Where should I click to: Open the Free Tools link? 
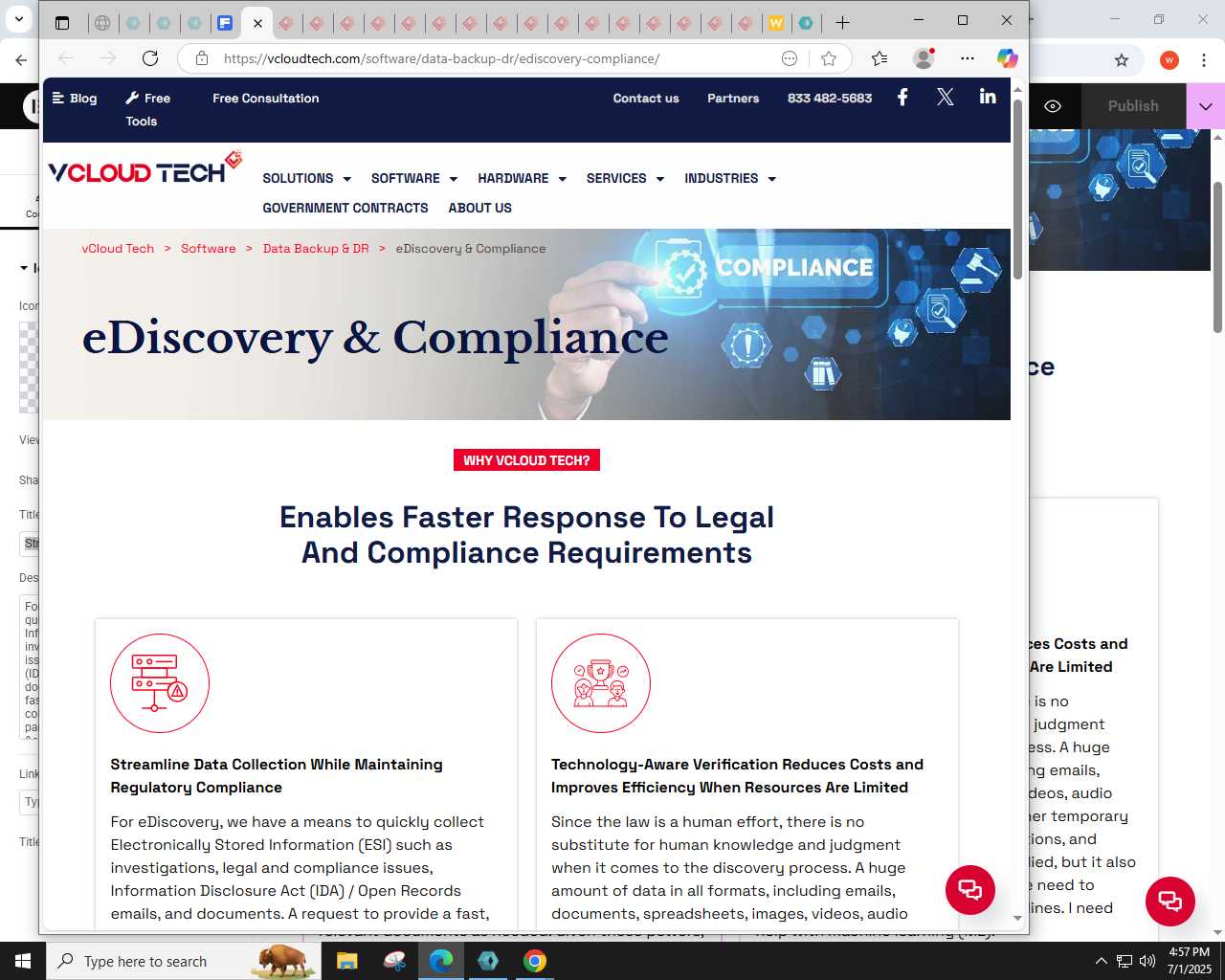[x=148, y=109]
